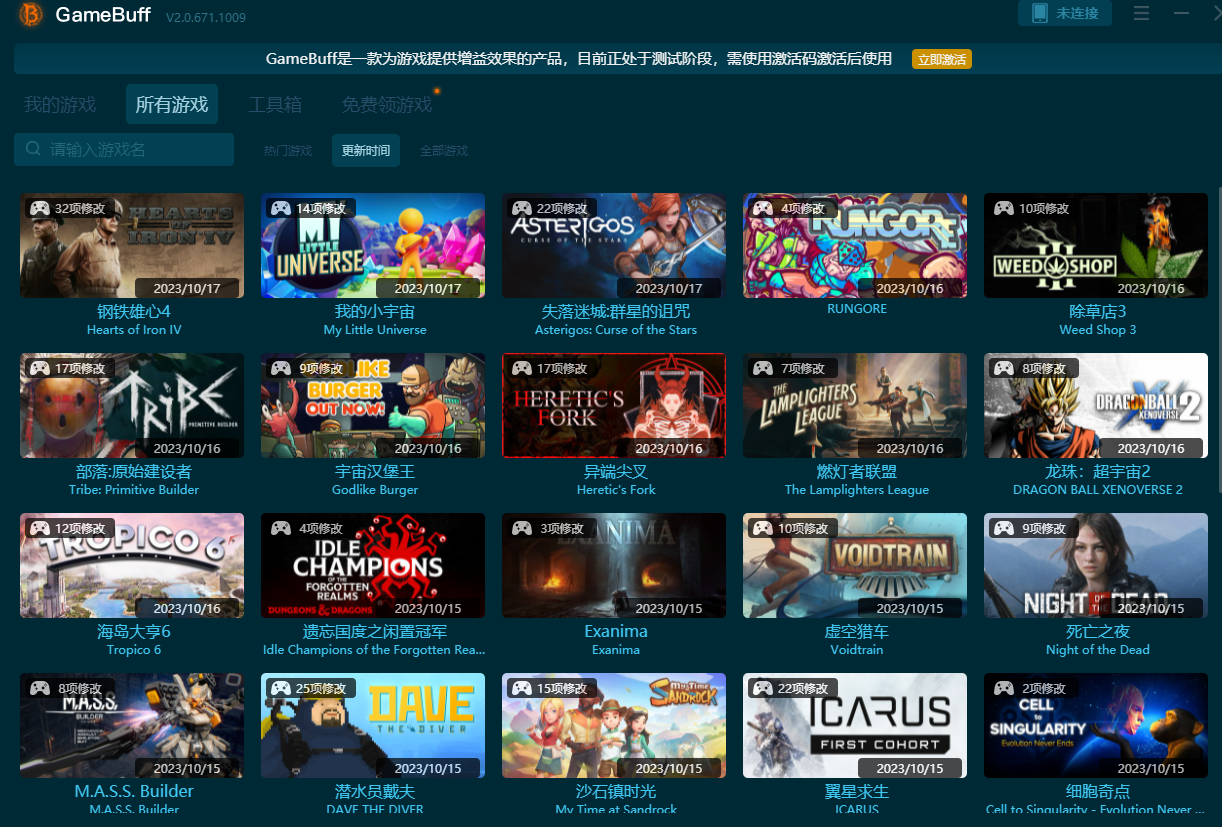Open the ICARUS First Cohort thumbnail
The image size is (1222, 827).
point(855,726)
